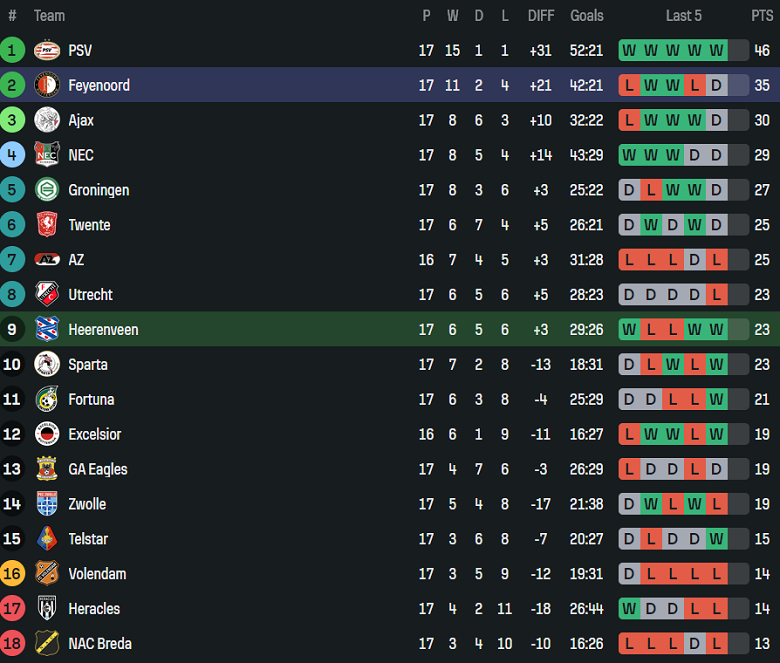This screenshot has height=663, width=780.
Task: Select Heracles rank 17 red badge
Action: point(12,608)
